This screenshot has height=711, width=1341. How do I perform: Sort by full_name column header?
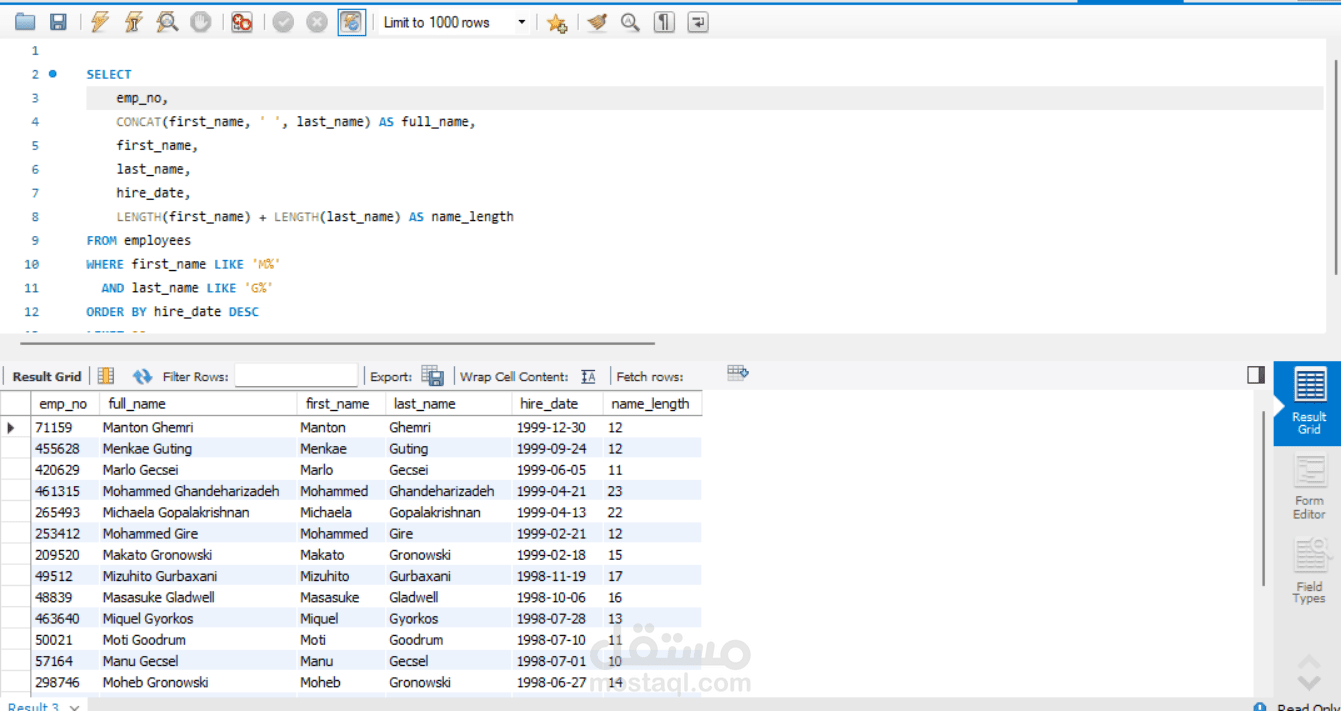197,404
